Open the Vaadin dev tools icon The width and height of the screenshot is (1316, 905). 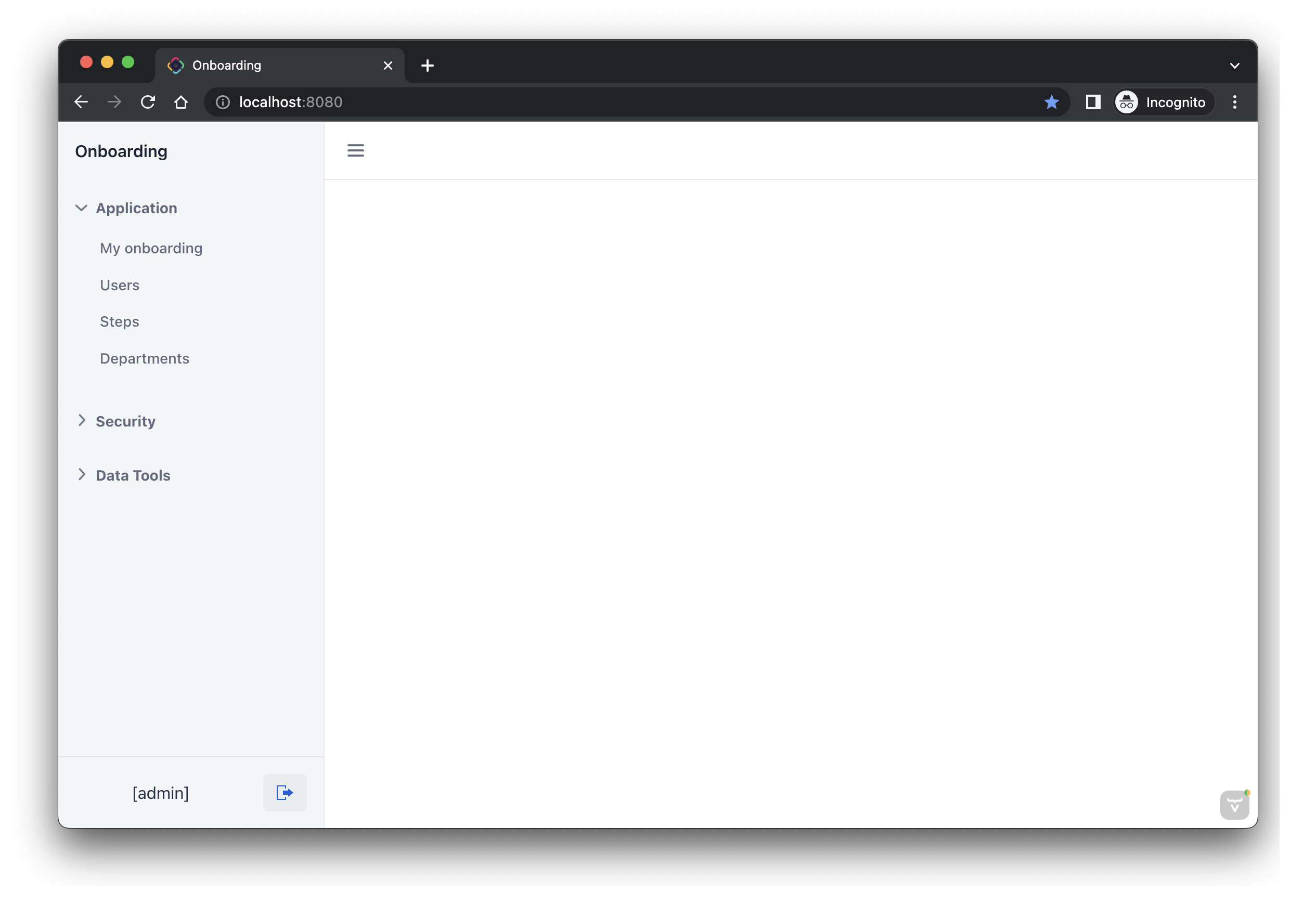[x=1234, y=805]
